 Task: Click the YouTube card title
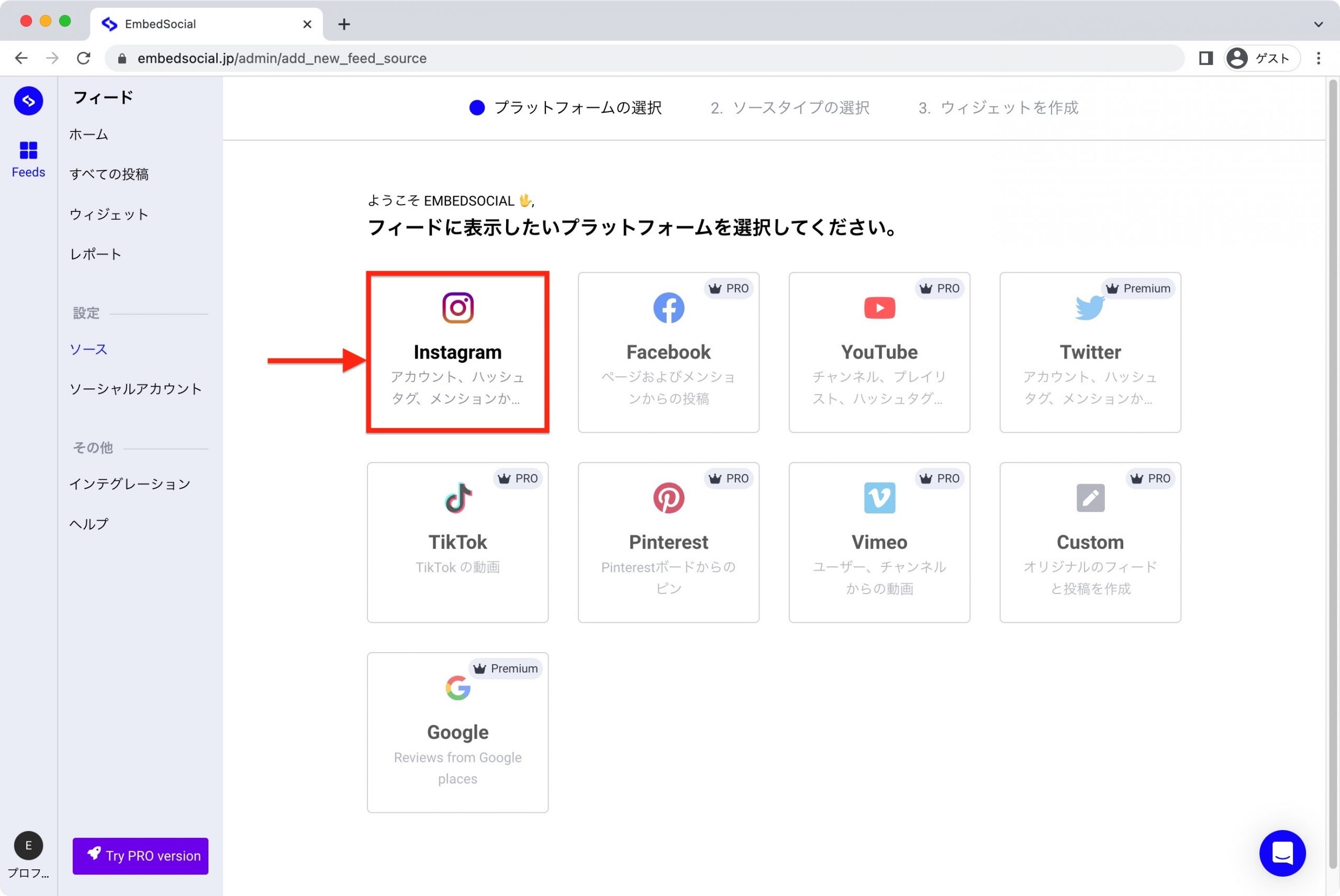point(879,352)
